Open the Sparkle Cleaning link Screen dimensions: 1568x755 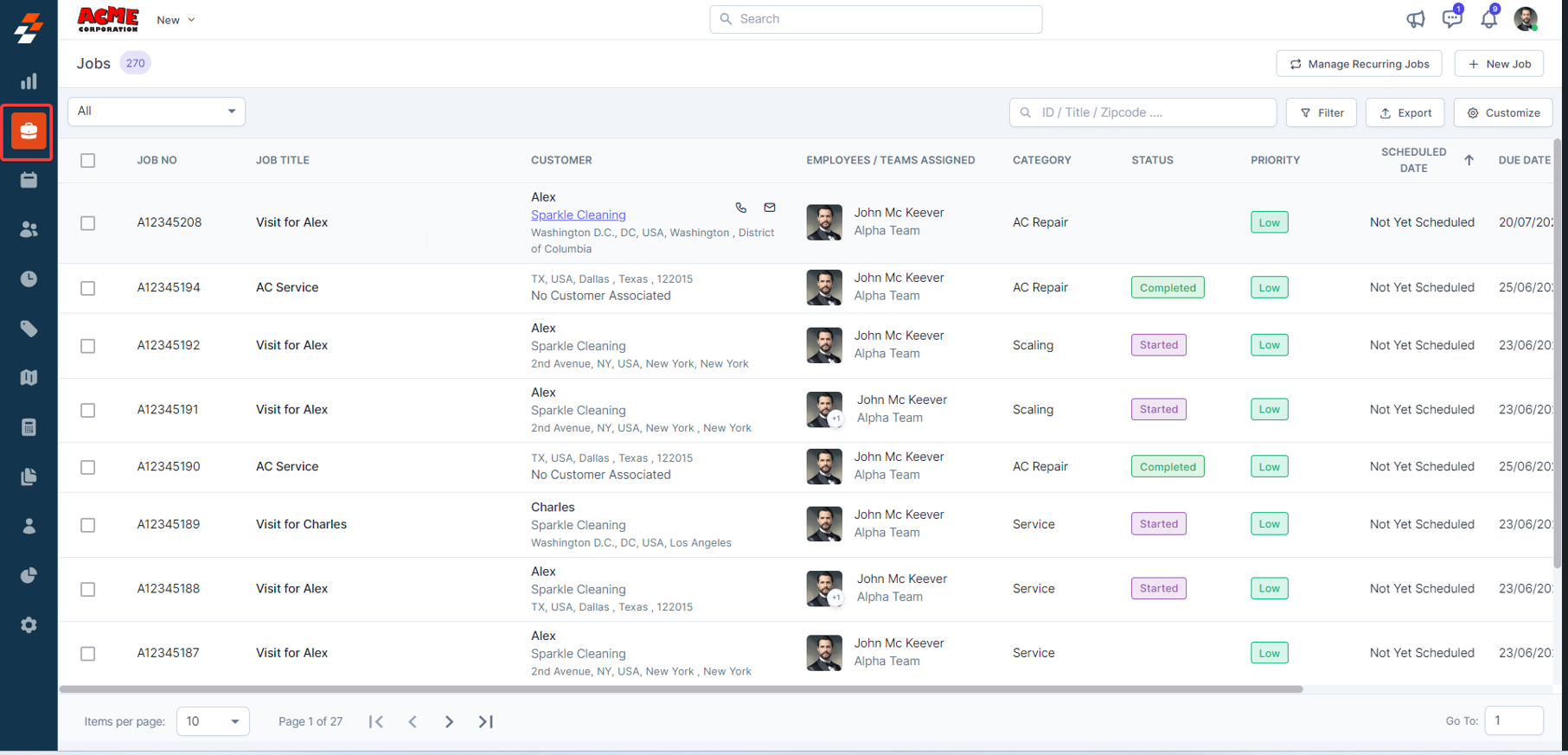coord(578,215)
